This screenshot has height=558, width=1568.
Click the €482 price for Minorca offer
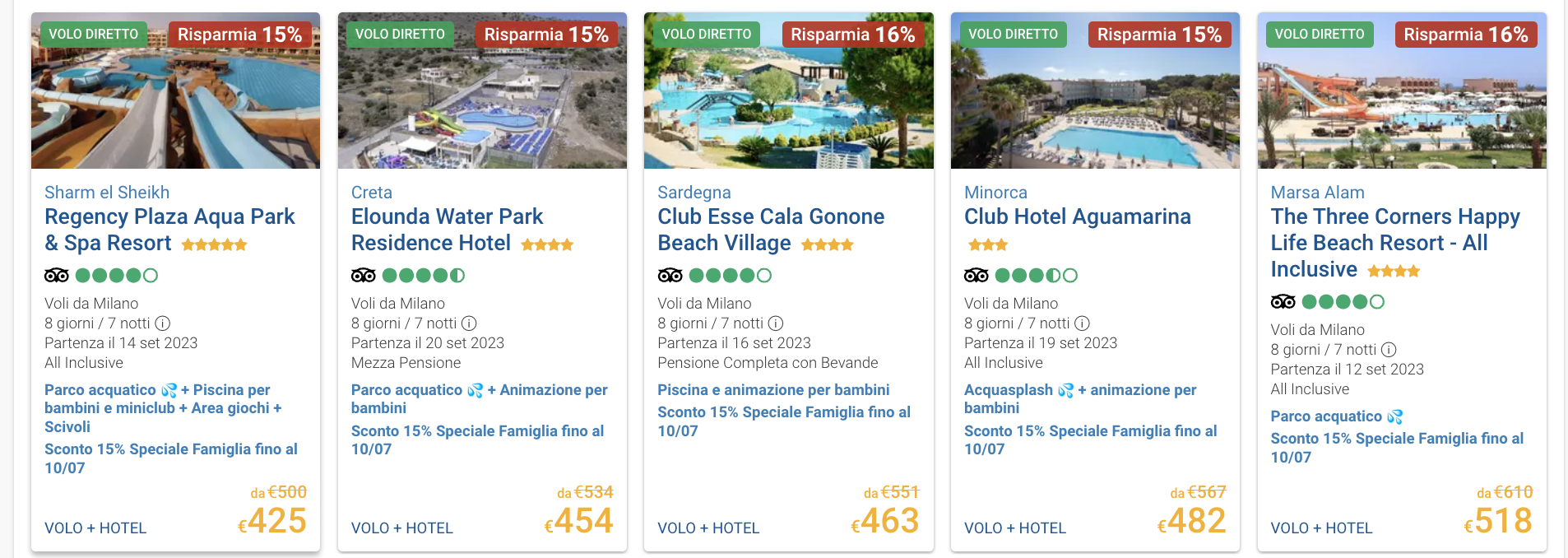click(x=1191, y=521)
